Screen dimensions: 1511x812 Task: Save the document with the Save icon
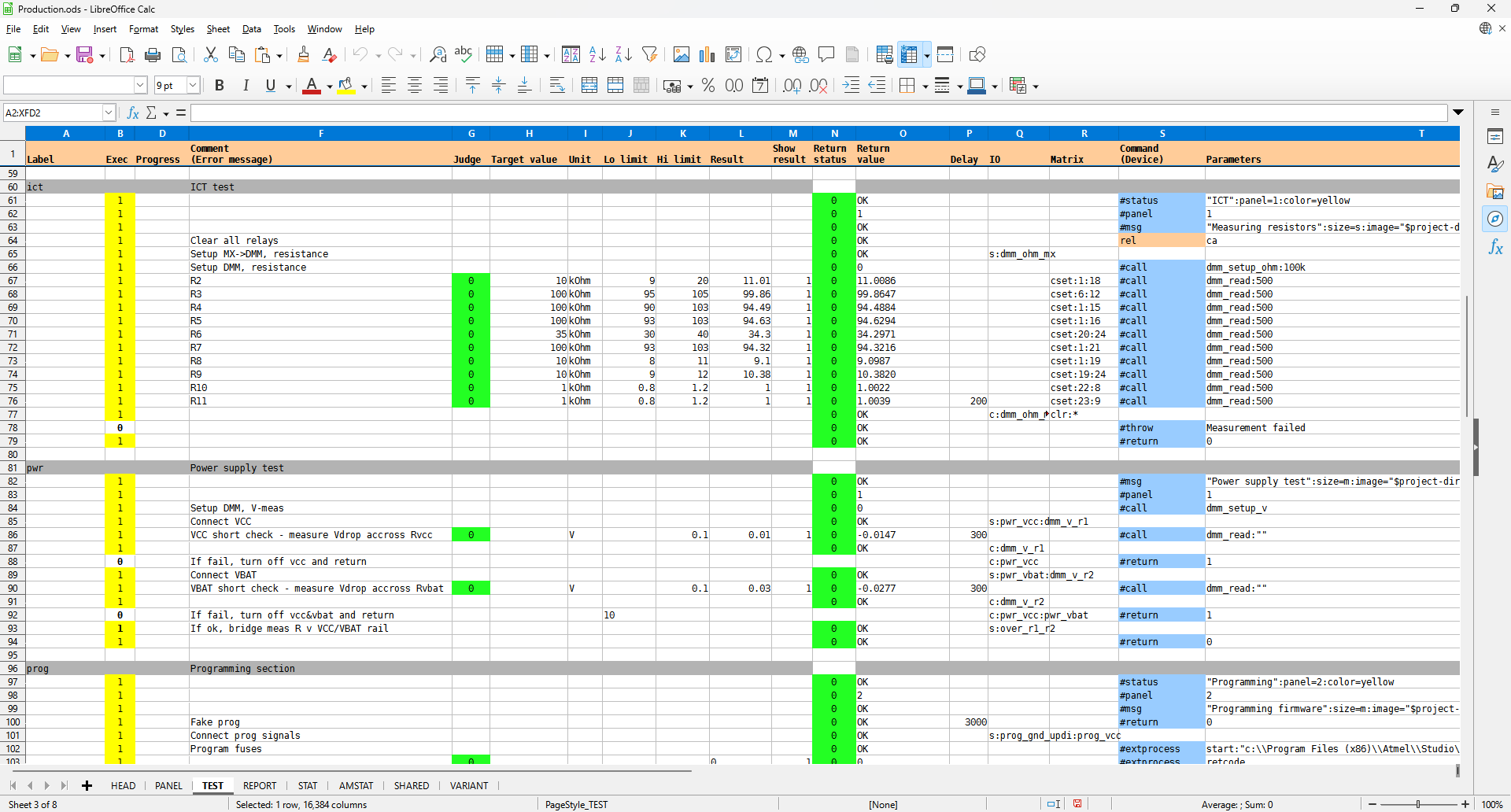[x=84, y=54]
